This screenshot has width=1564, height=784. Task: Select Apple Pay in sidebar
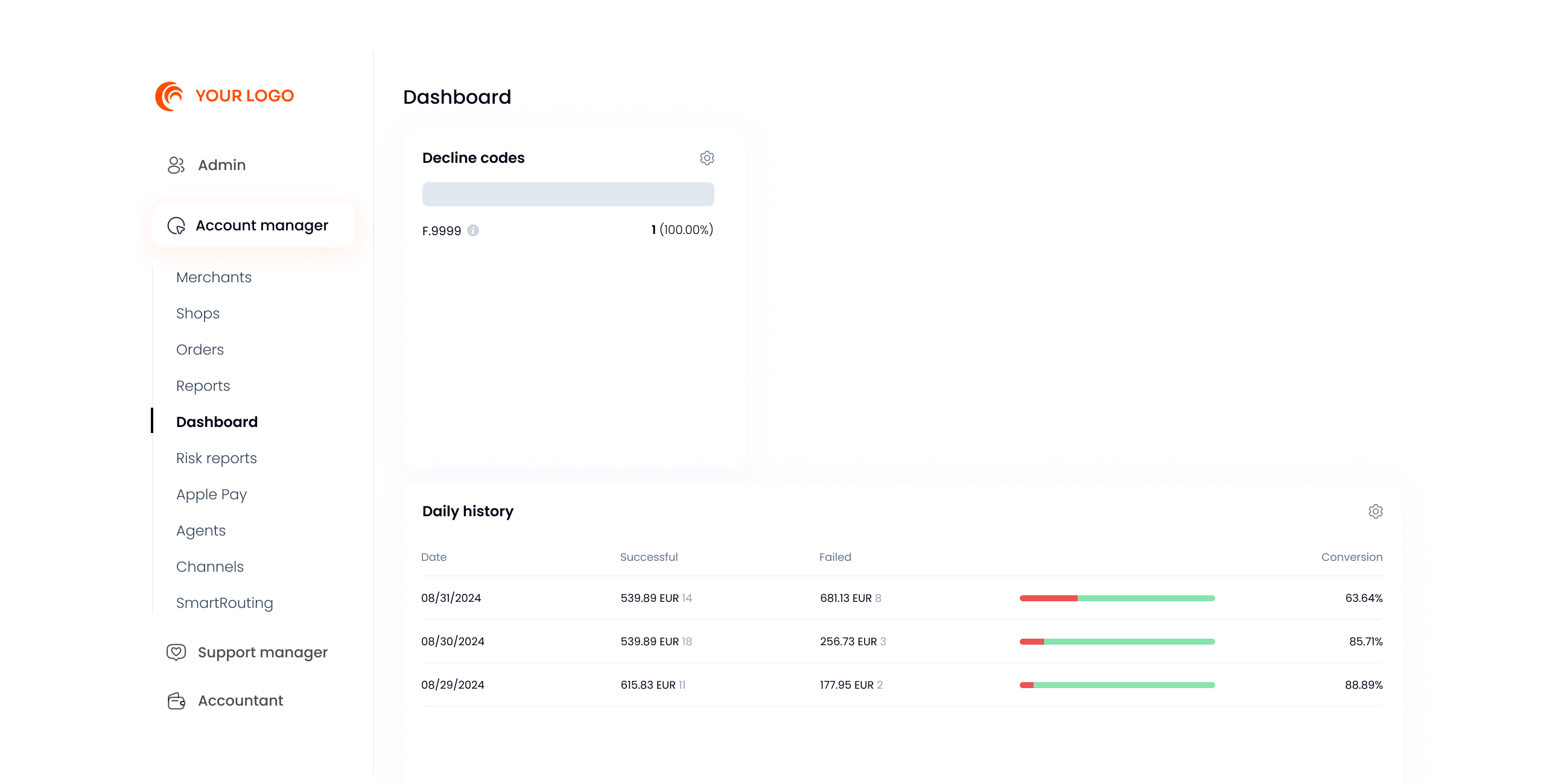[211, 495]
